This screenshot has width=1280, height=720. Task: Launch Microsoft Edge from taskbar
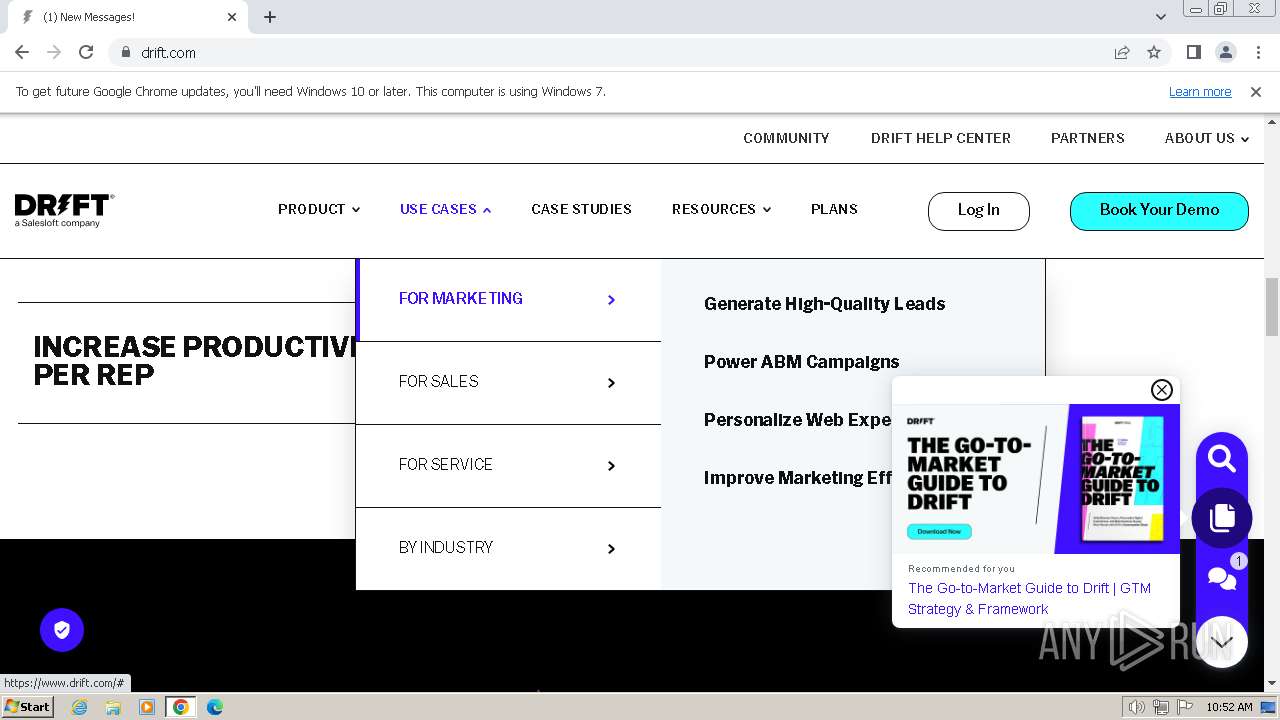[215, 707]
